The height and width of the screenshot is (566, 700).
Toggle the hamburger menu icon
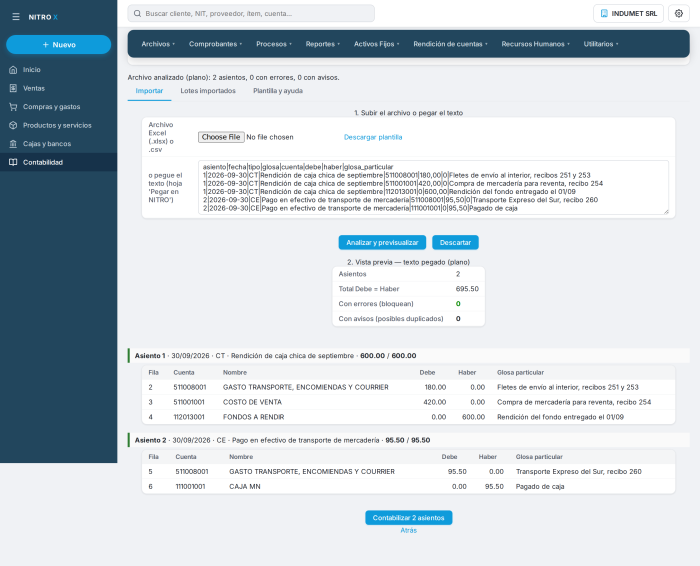16,17
